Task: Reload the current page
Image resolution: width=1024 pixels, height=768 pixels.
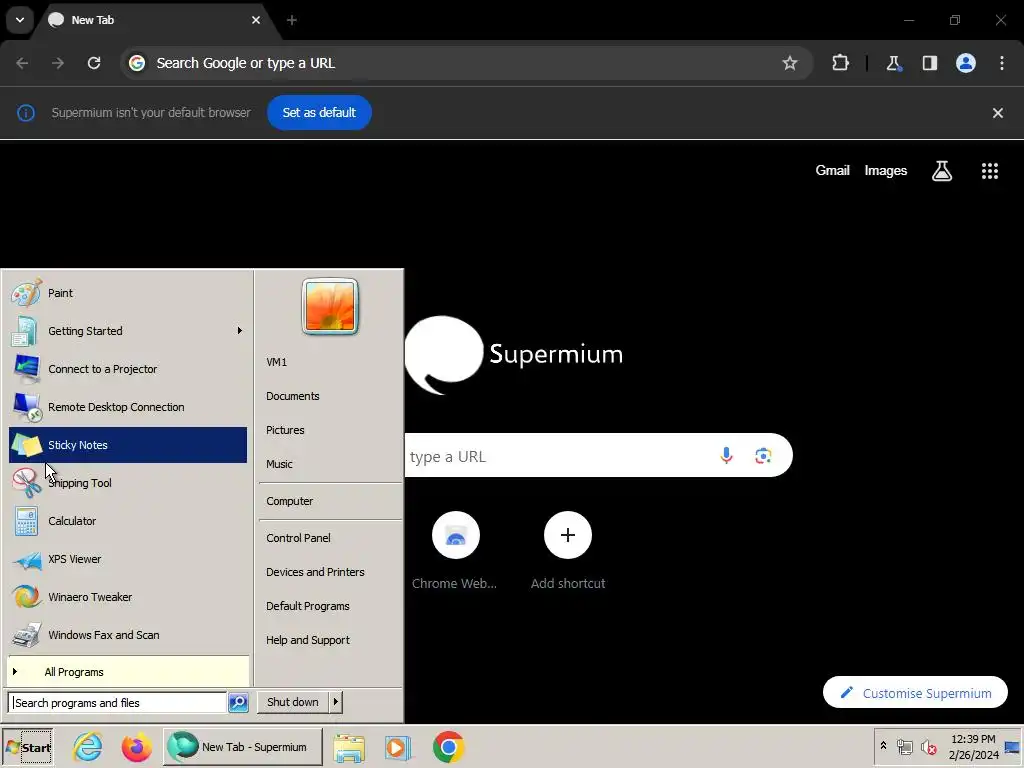Action: (94, 63)
